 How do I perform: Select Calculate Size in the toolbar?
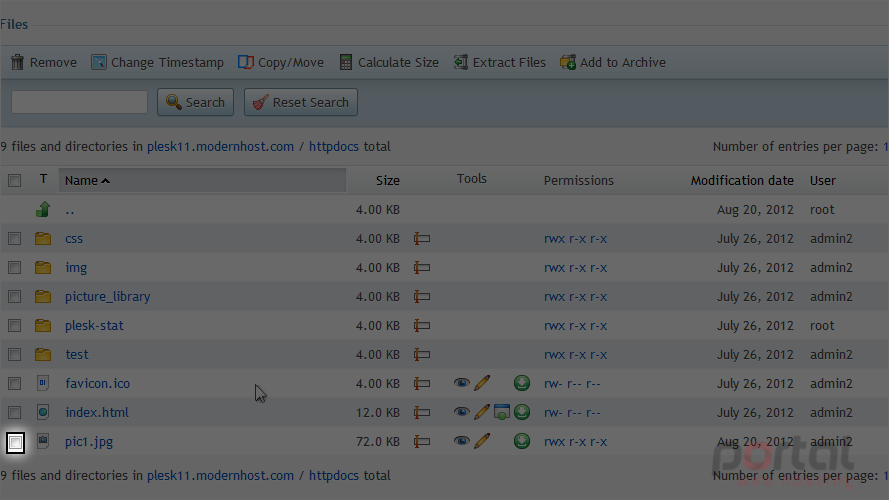click(389, 62)
